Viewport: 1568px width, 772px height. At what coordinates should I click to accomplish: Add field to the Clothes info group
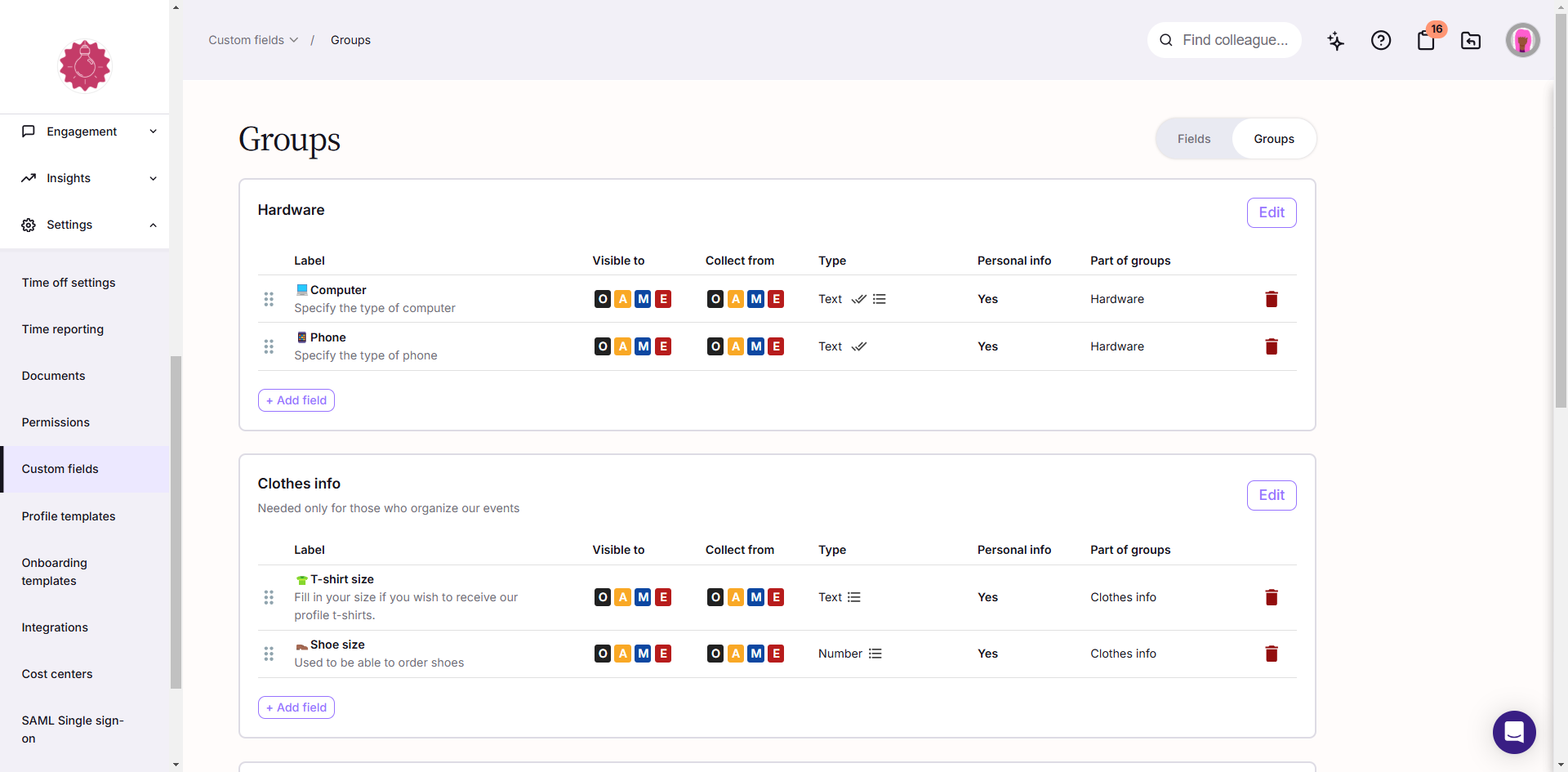296,707
